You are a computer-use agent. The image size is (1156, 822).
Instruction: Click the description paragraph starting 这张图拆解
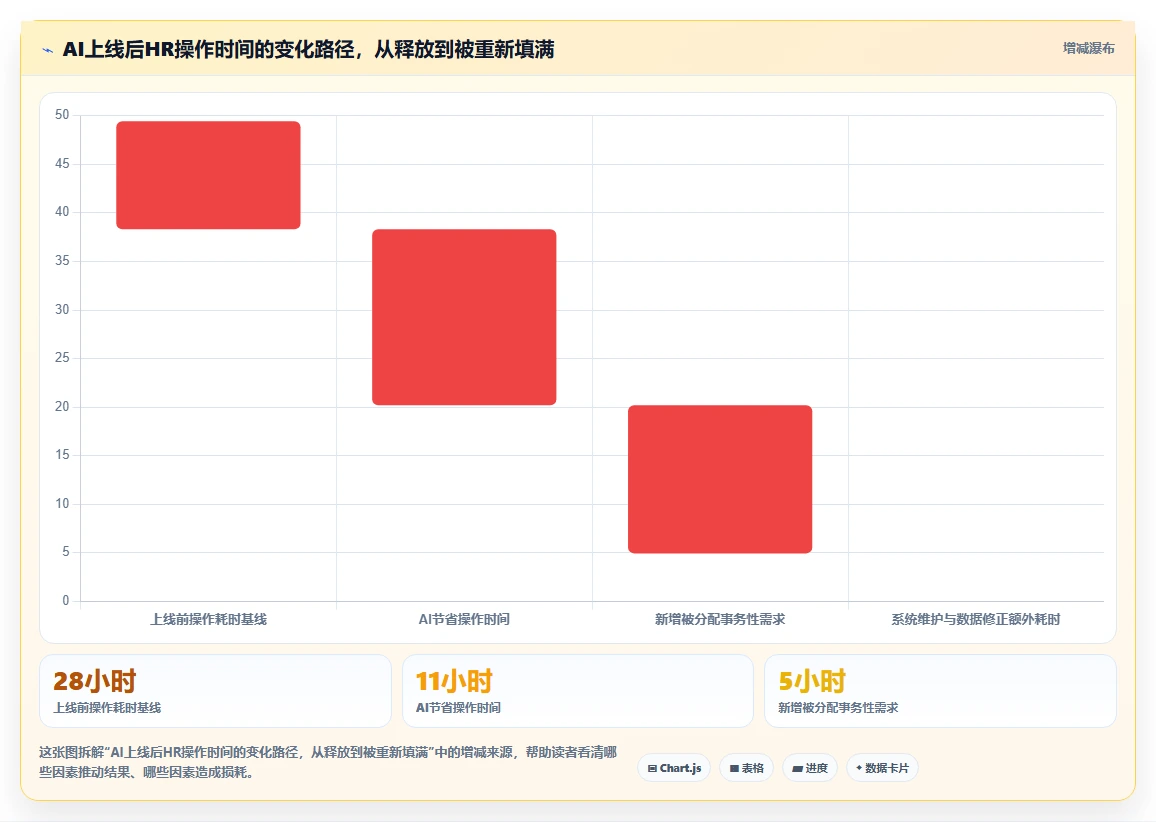pyautogui.click(x=328, y=762)
